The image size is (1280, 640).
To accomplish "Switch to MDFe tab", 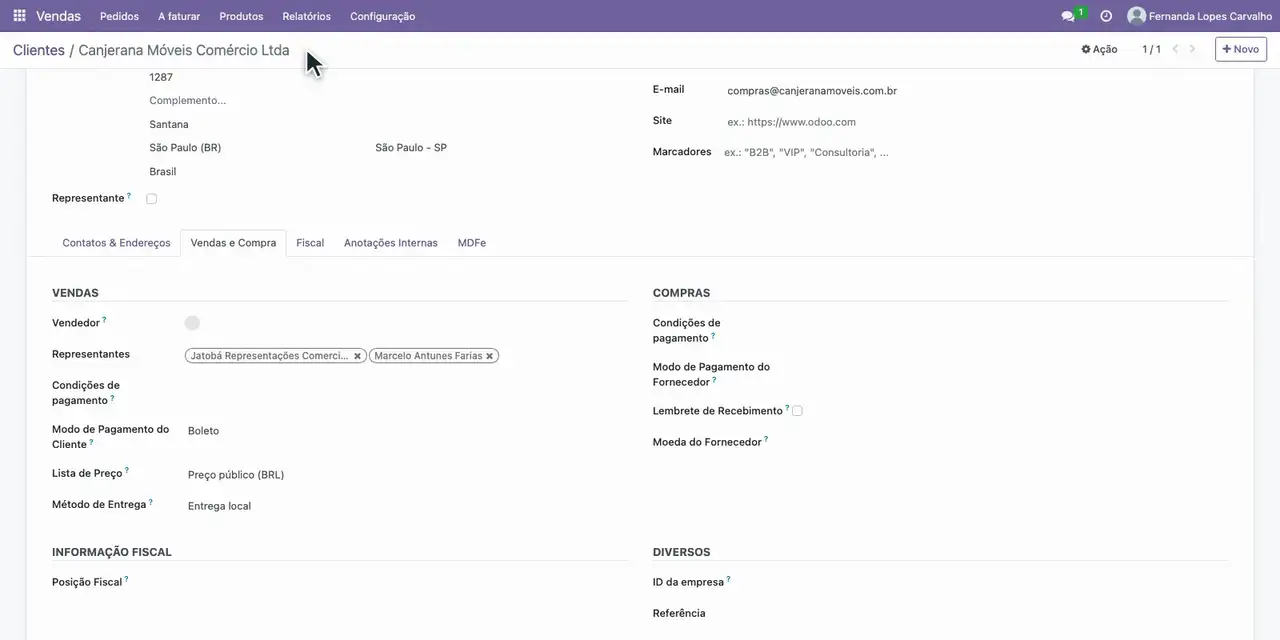I will click(x=472, y=243).
